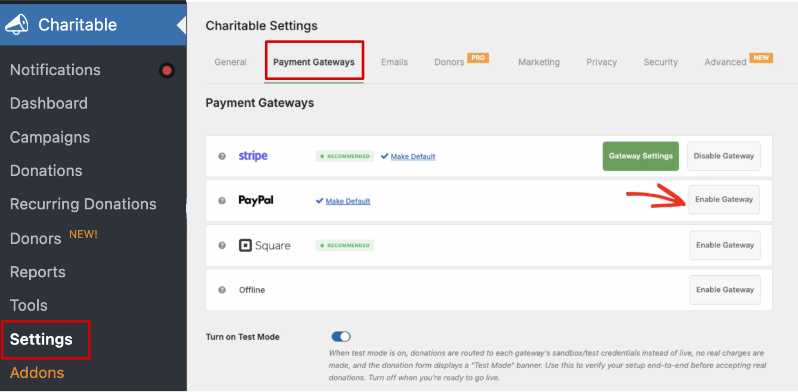Click the Stripe logo
This screenshot has height=392, width=798.
click(253, 156)
